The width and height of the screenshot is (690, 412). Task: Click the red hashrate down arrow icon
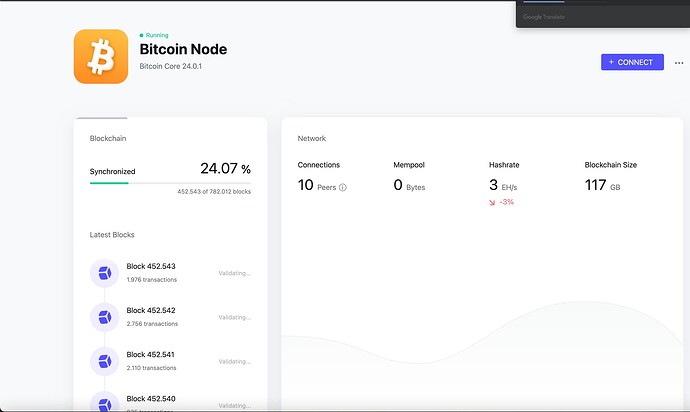(492, 202)
